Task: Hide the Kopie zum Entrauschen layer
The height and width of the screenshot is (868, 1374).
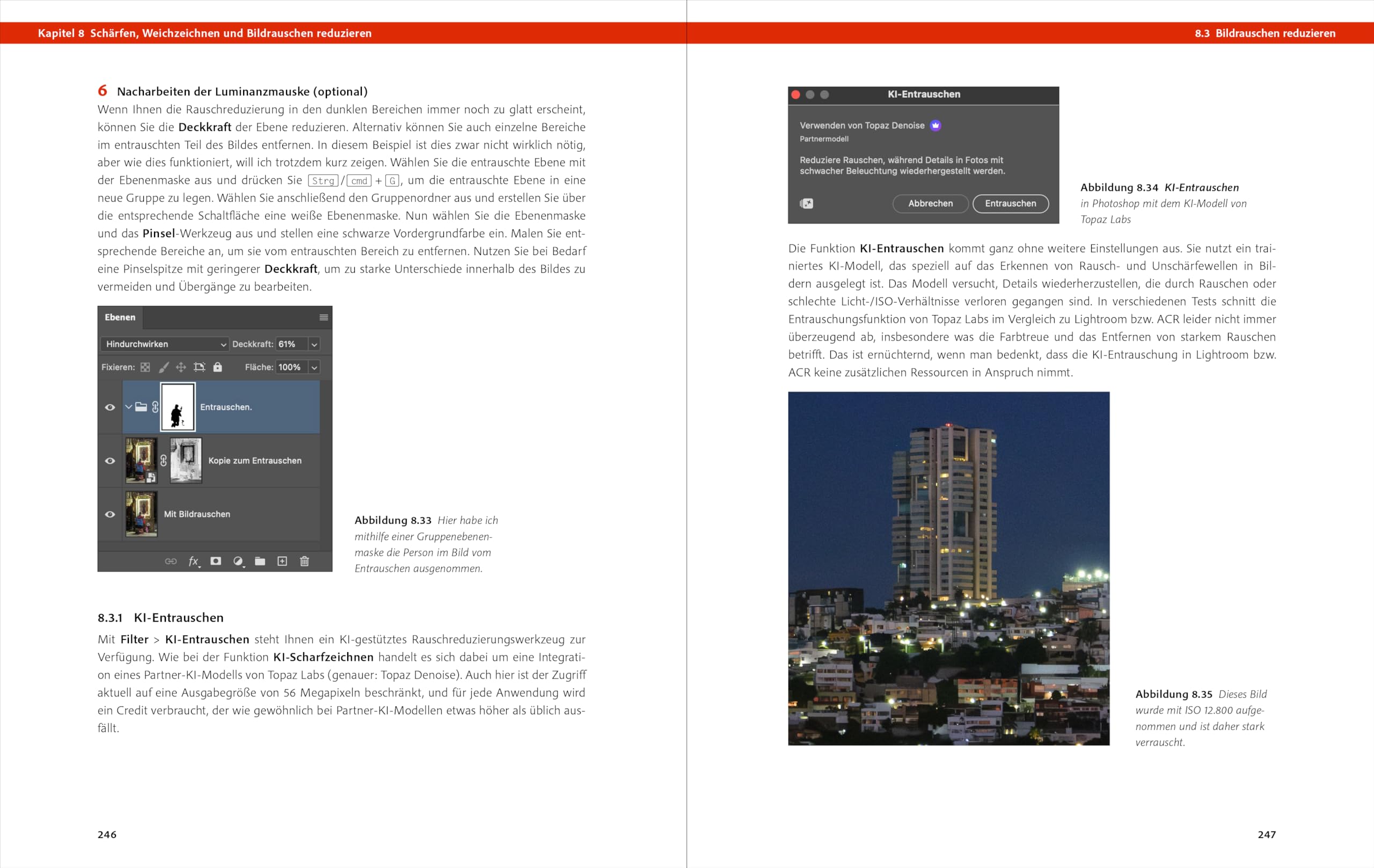Action: 110,461
